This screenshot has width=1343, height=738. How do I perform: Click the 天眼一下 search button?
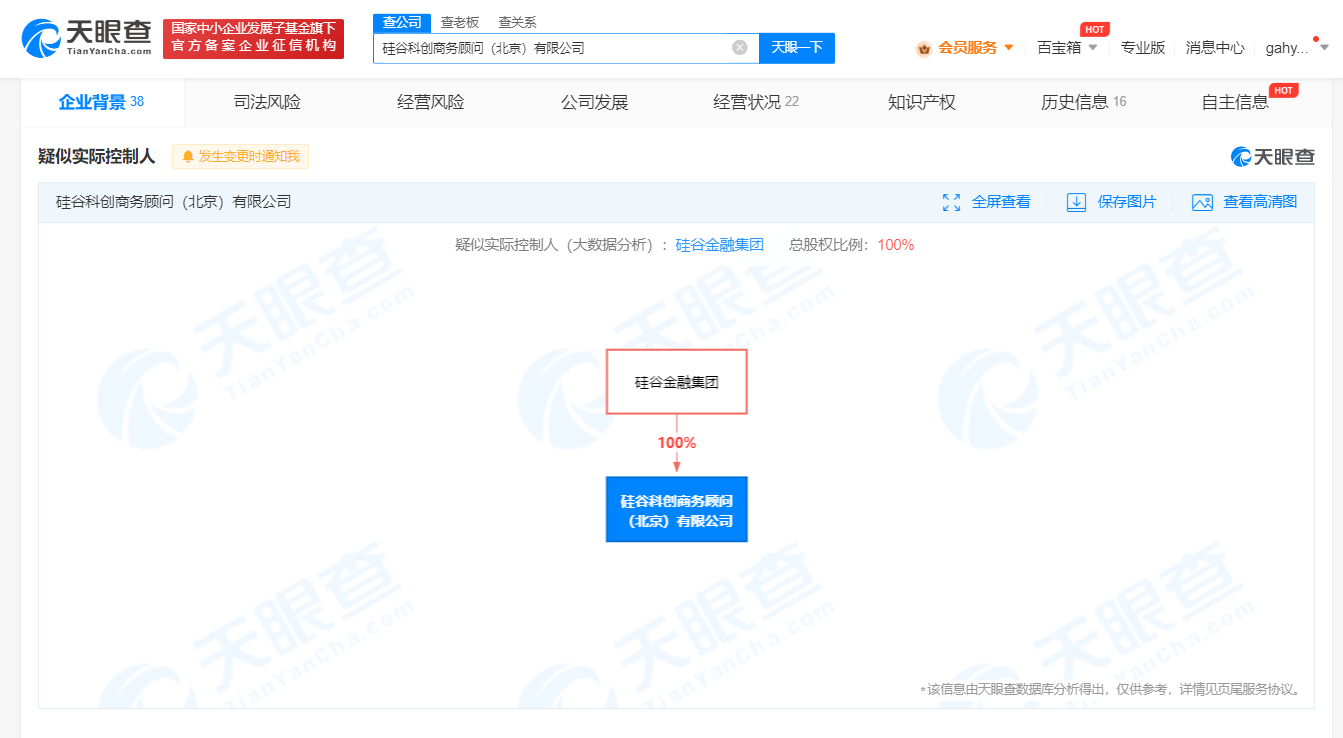pos(797,47)
